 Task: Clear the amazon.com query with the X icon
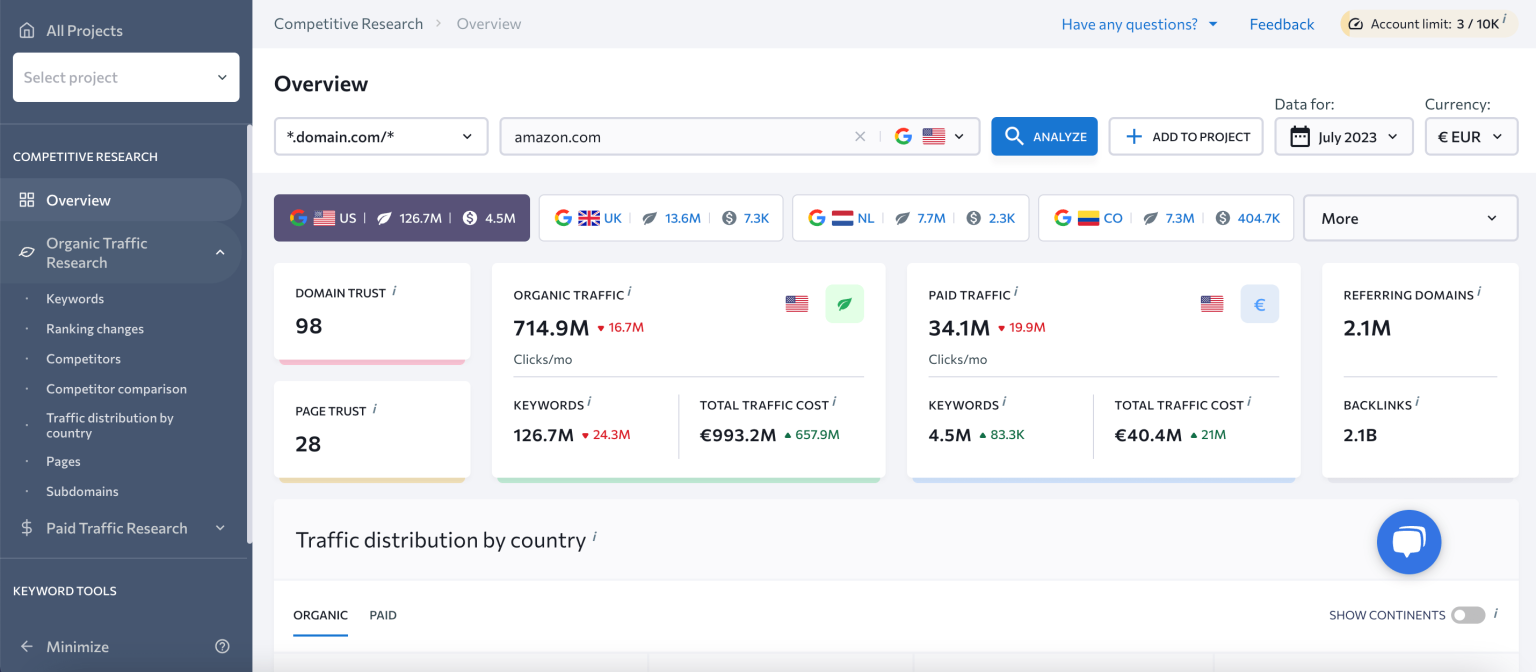click(860, 136)
